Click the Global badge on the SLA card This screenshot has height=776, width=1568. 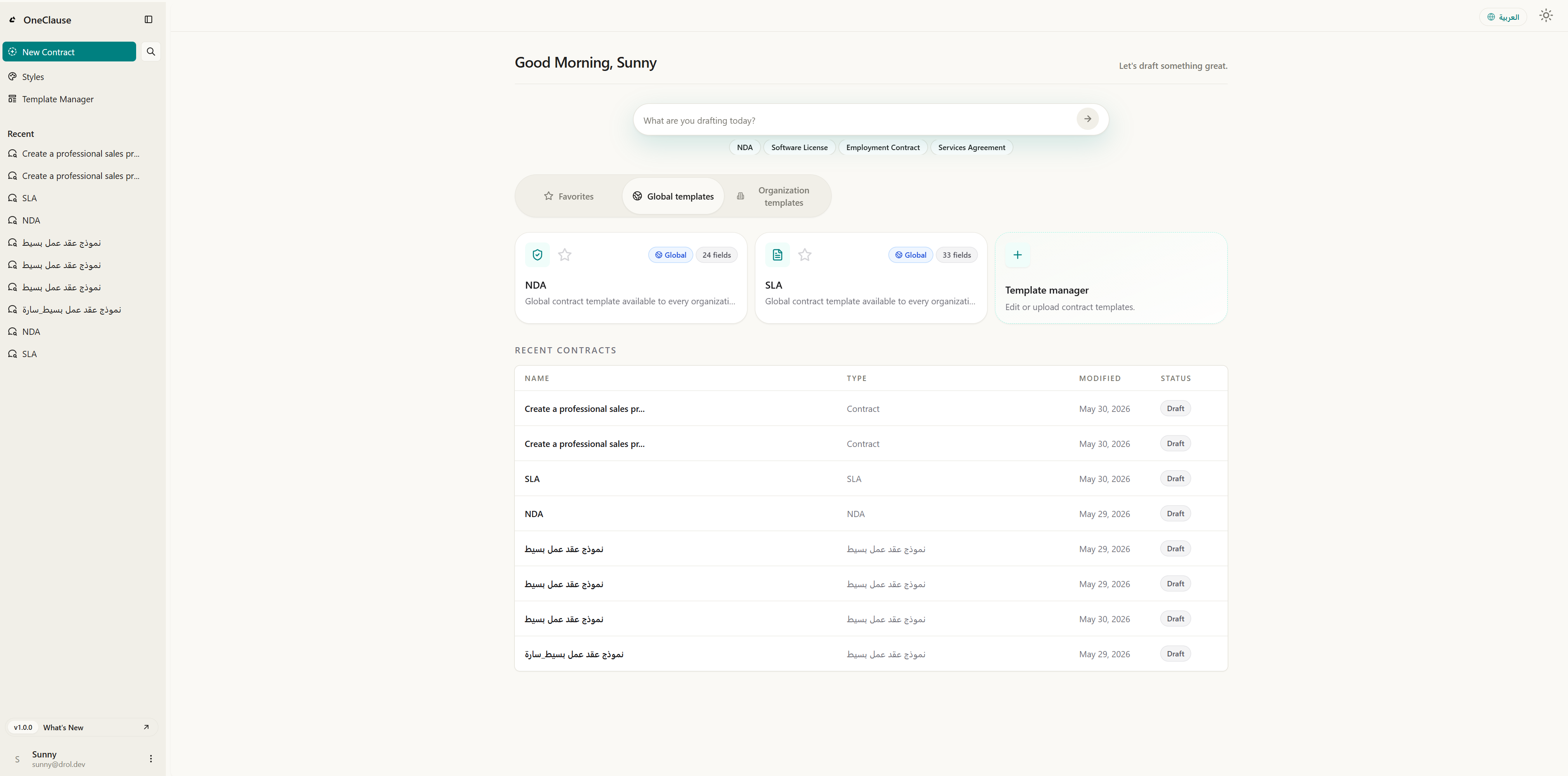tap(910, 255)
